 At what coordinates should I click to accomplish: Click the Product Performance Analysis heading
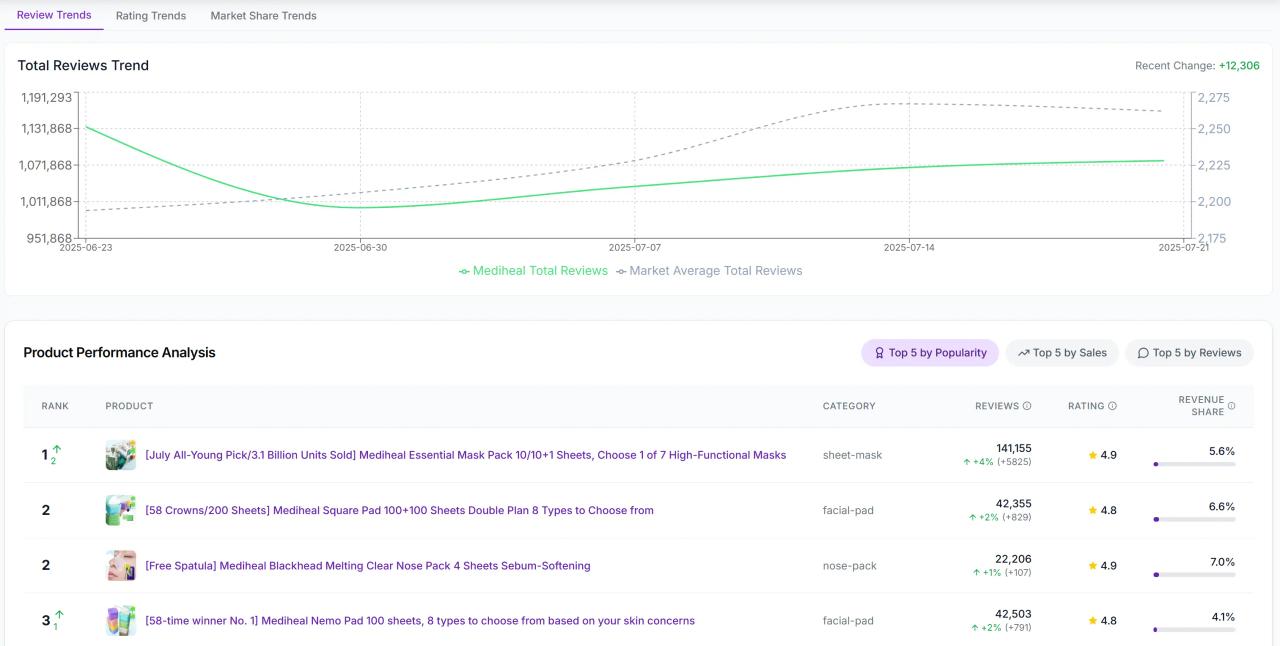(x=119, y=353)
